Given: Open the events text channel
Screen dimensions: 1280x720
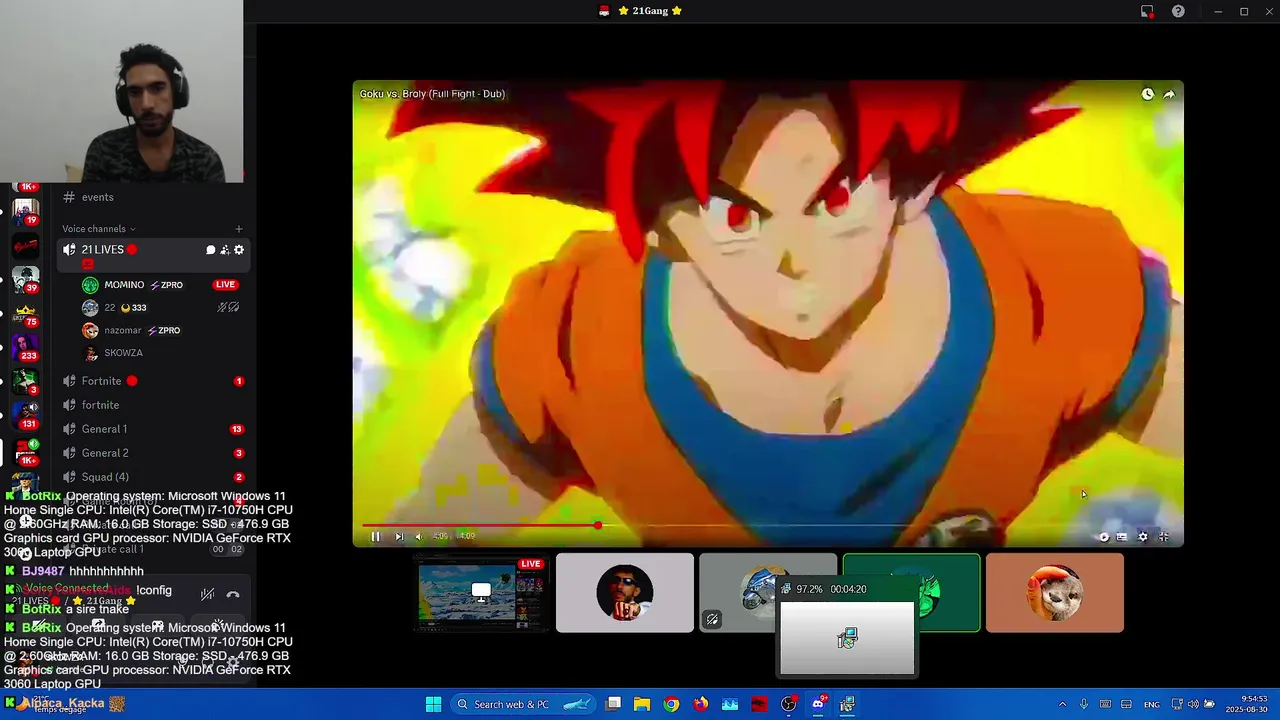Looking at the screenshot, I should coord(98,197).
